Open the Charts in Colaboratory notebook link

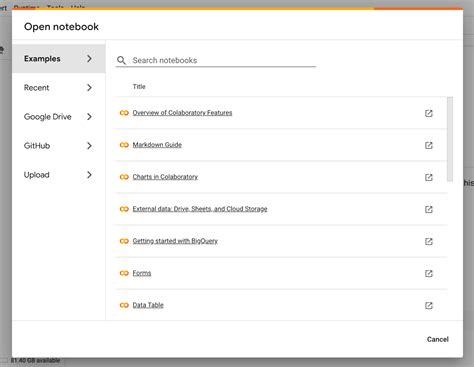click(165, 177)
